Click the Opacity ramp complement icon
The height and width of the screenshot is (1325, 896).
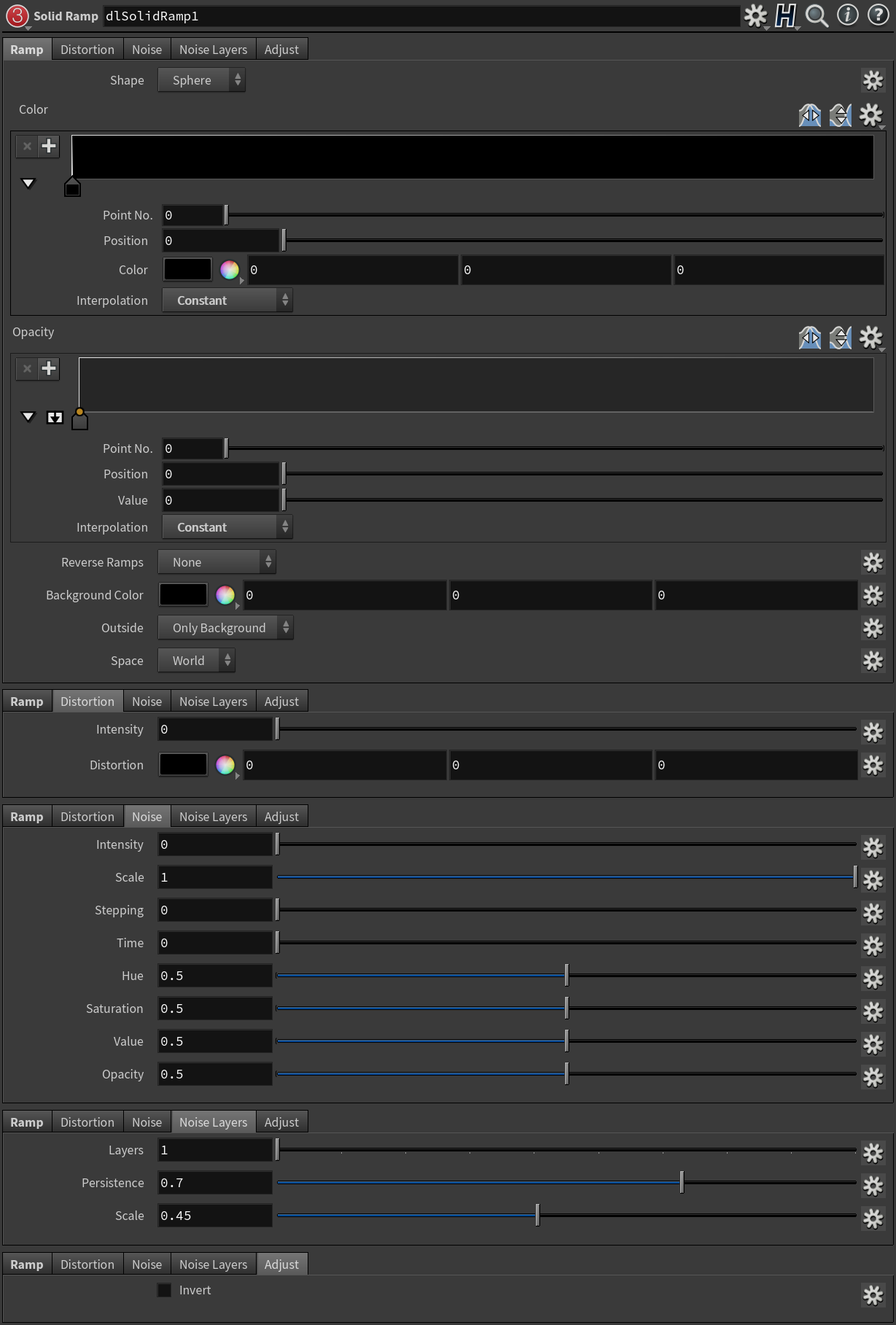coord(840,338)
